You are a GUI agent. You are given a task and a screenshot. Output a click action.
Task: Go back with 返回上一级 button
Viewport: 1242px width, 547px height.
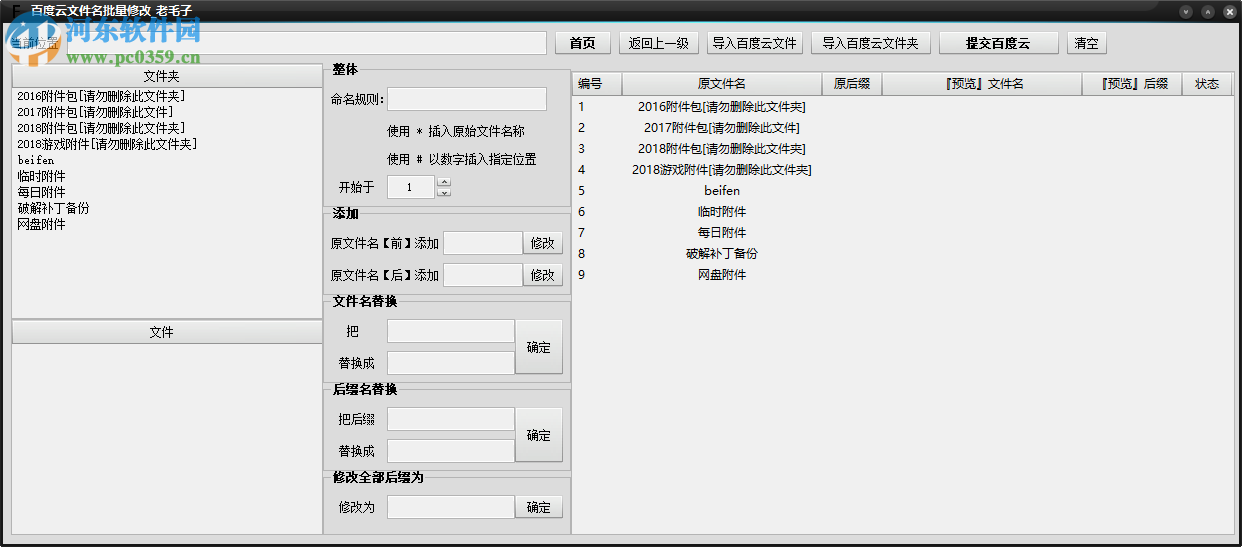[659, 43]
